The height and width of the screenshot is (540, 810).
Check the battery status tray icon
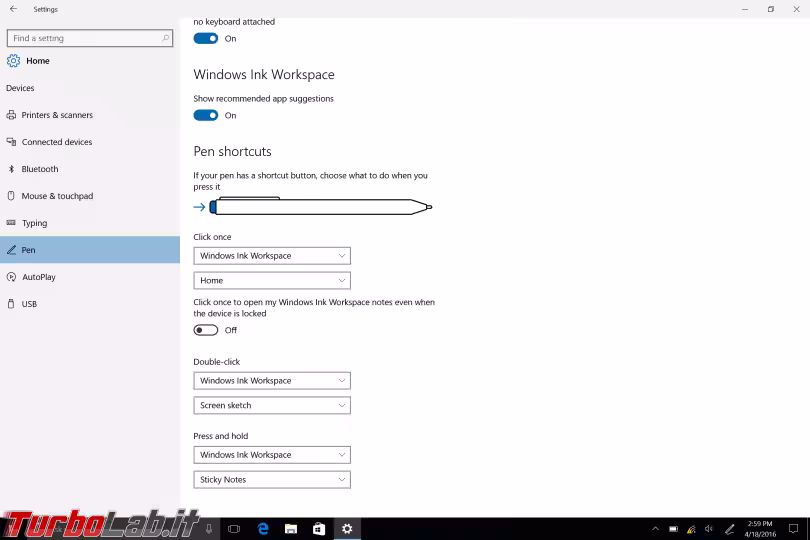tap(674, 529)
